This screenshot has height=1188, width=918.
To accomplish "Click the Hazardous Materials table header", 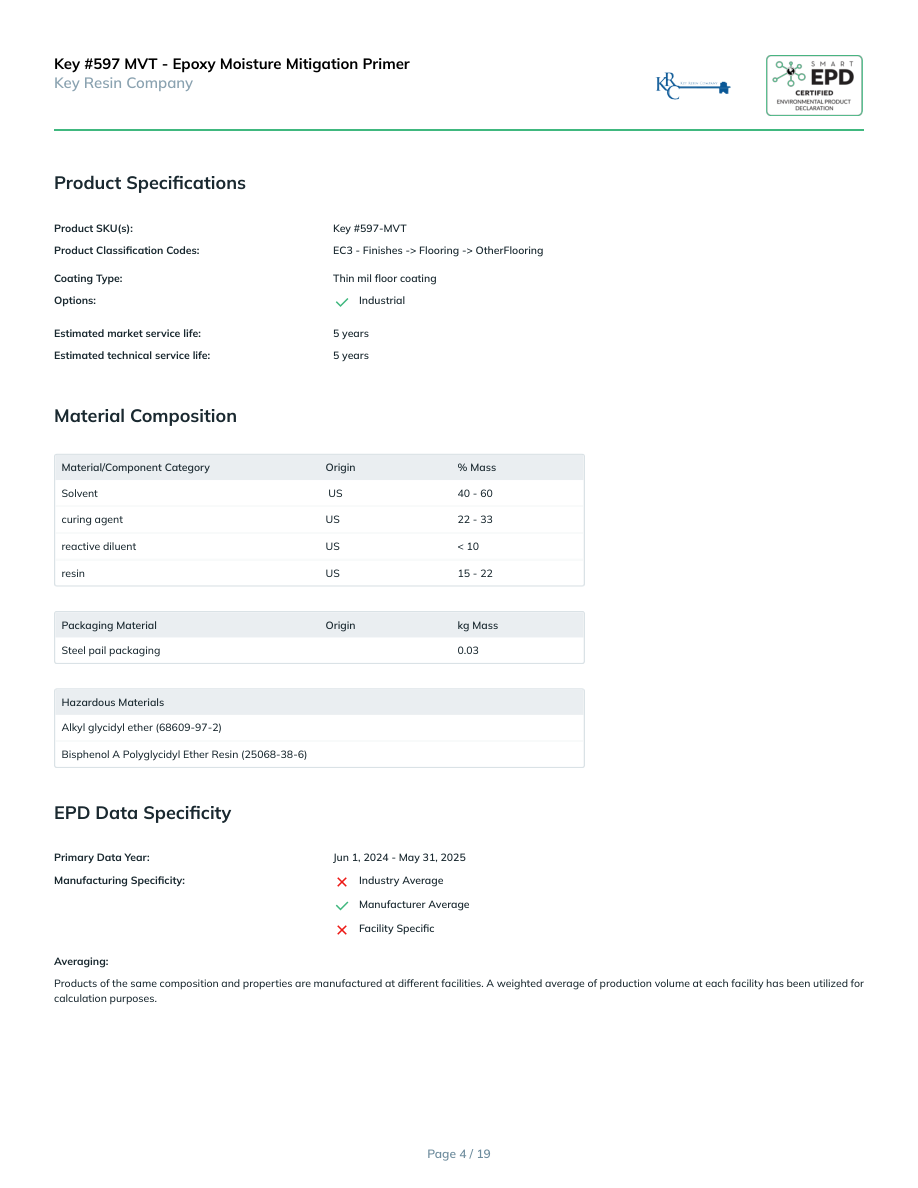I will (x=113, y=703).
